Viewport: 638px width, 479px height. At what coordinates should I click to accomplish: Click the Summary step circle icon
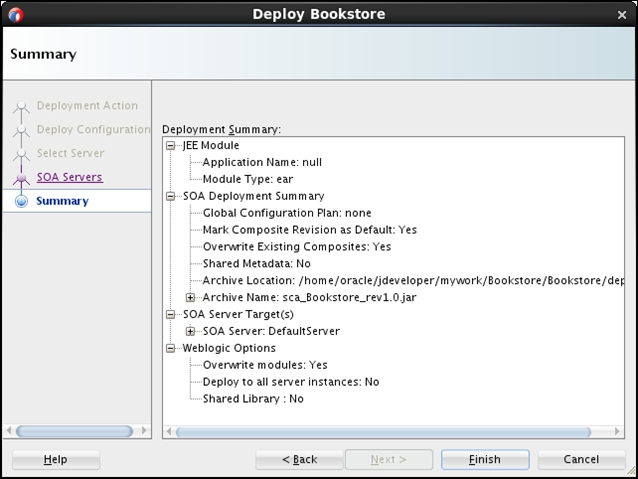(21, 201)
